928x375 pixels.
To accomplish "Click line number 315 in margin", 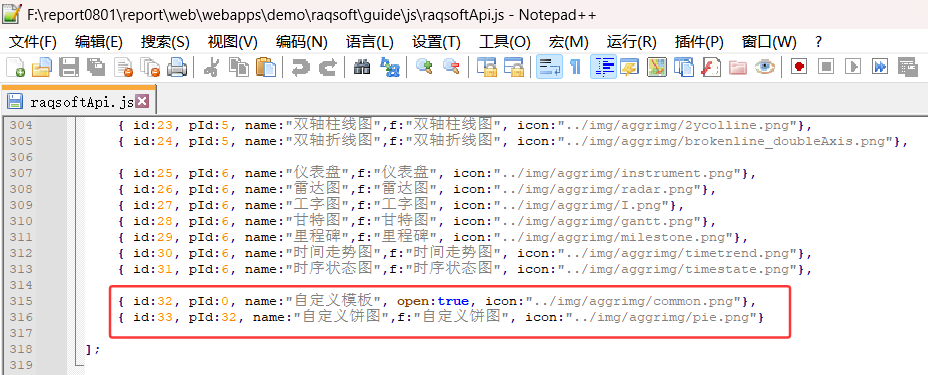I will point(21,301).
